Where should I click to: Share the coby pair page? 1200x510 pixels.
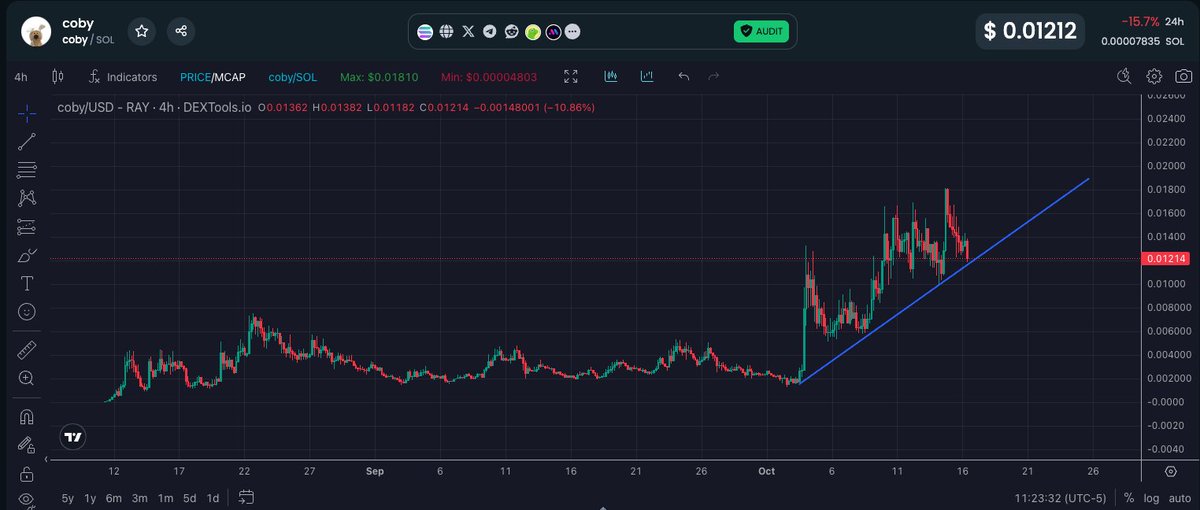click(181, 31)
